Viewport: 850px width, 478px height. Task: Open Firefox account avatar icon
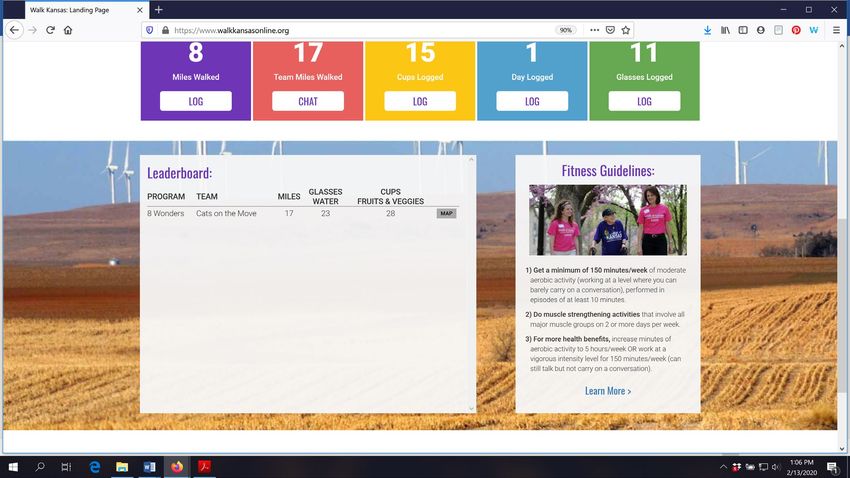click(761, 30)
